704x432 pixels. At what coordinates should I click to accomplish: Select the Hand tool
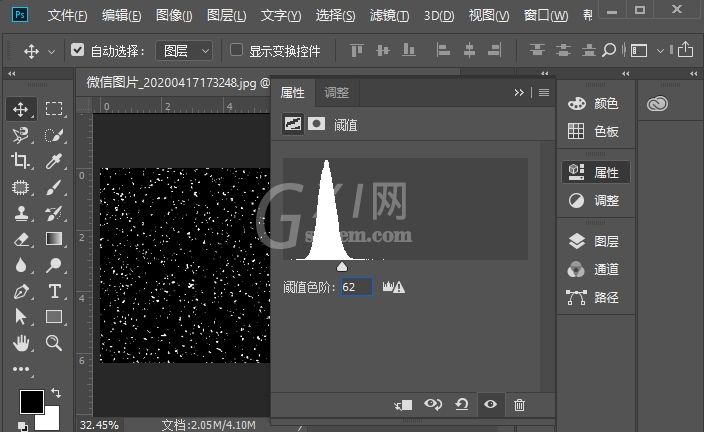[x=21, y=344]
